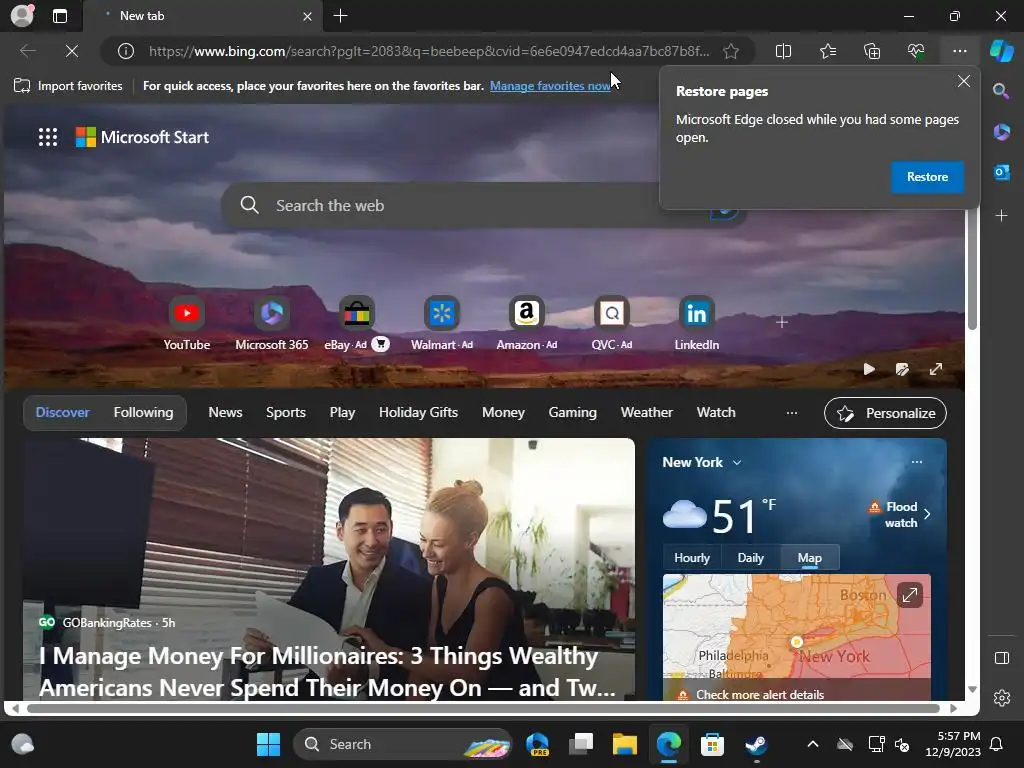Viewport: 1024px width, 768px height.
Task: Click the bing.com address bar URL
Action: coord(428,51)
